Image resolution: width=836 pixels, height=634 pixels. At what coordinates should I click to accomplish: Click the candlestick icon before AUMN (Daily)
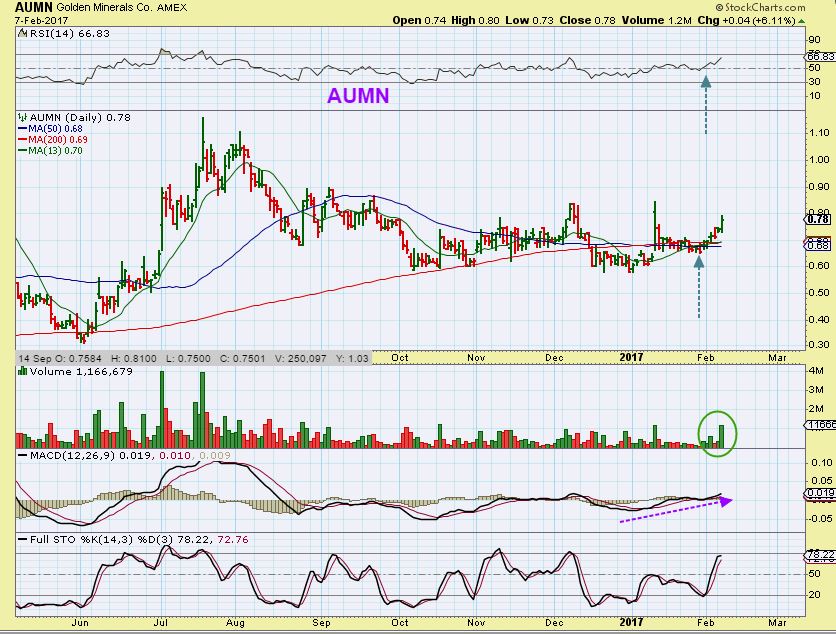[22, 117]
